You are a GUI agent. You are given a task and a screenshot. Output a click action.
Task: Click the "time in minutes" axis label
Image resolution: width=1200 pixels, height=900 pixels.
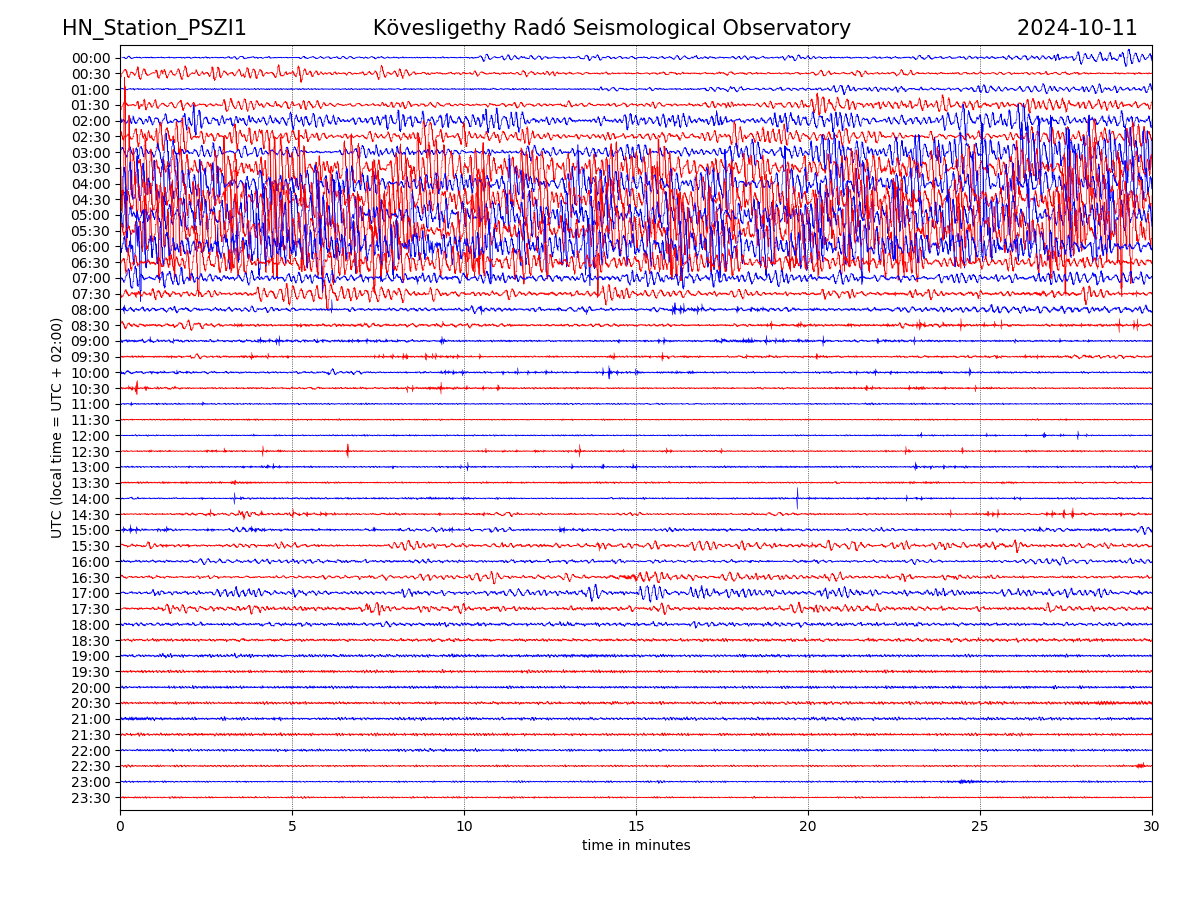point(636,846)
